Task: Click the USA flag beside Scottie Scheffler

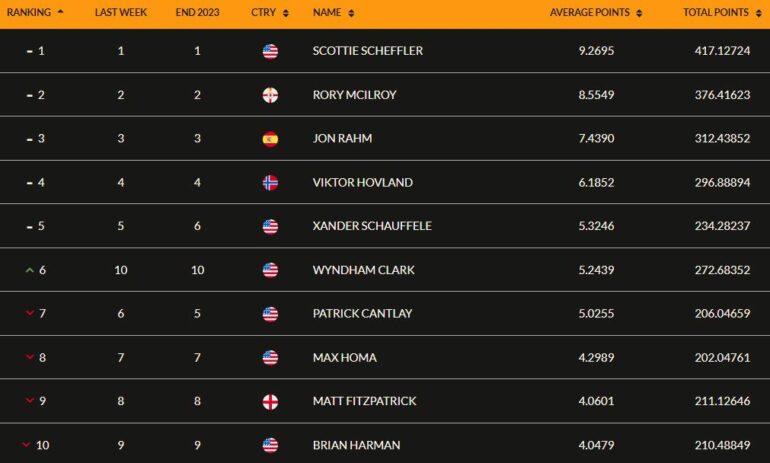Action: click(x=270, y=51)
